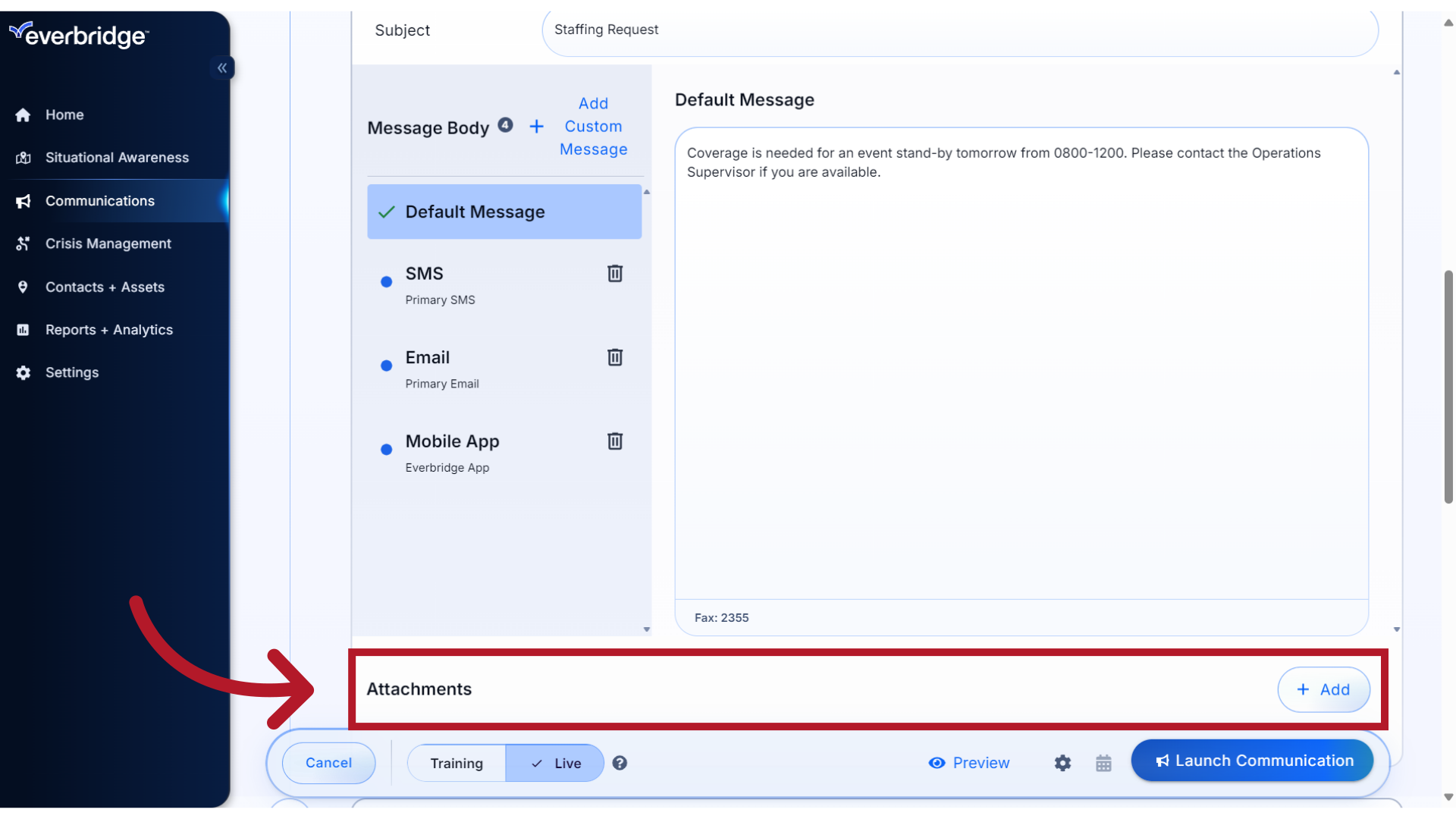The image size is (1456, 819).
Task: Select the Situational Awareness icon
Action: coord(23,157)
